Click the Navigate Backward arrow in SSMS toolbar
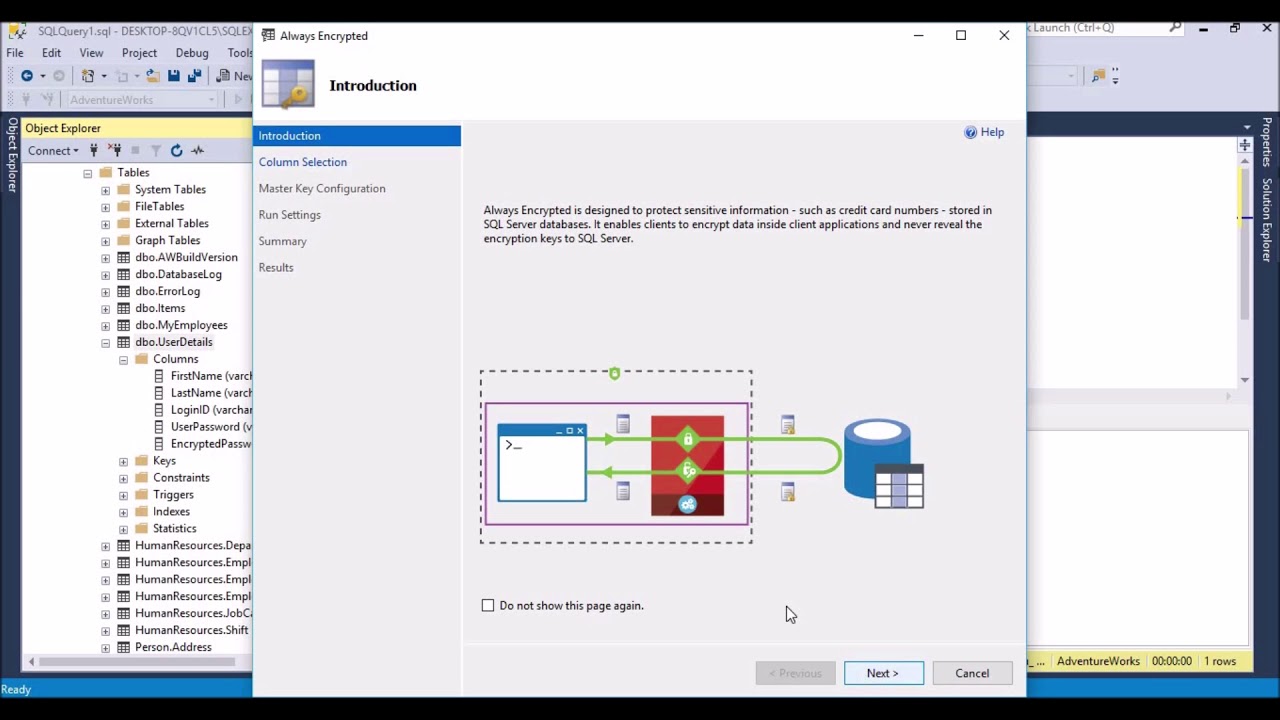This screenshot has width=1280, height=720. tap(27, 76)
